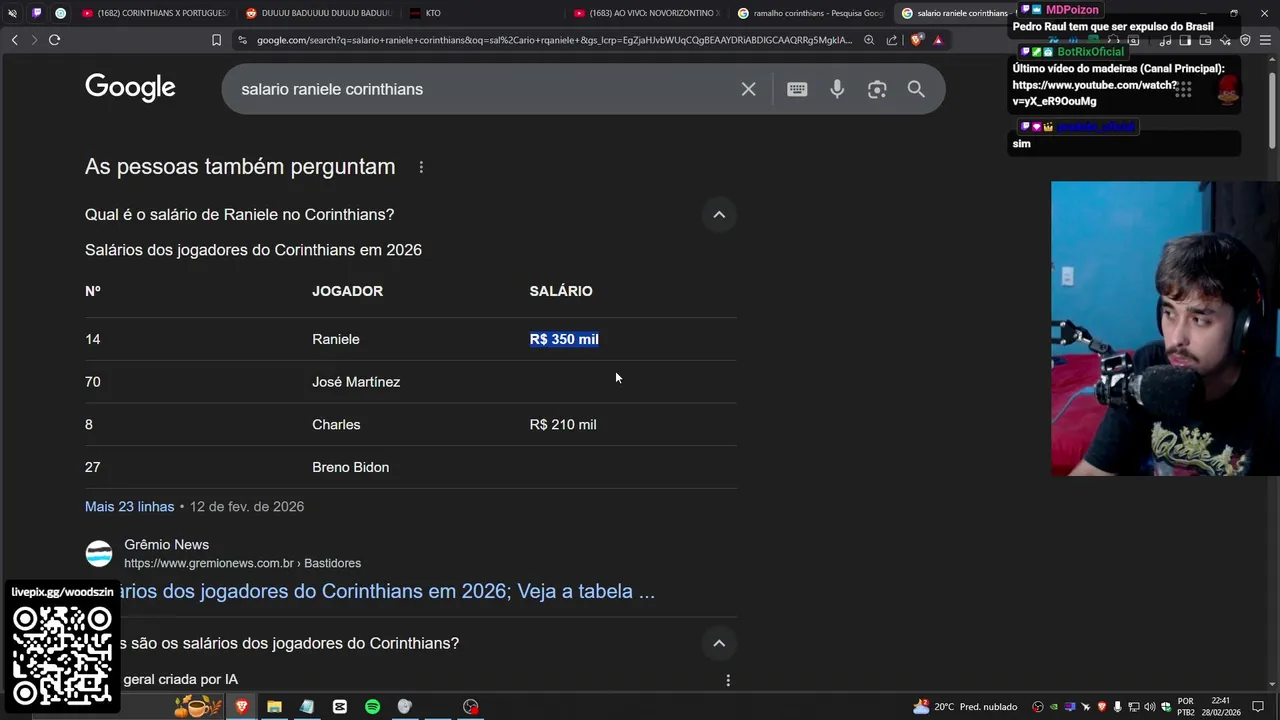This screenshot has height=720, width=1280.
Task: Click the Grêmio News site favicon
Action: 99,554
